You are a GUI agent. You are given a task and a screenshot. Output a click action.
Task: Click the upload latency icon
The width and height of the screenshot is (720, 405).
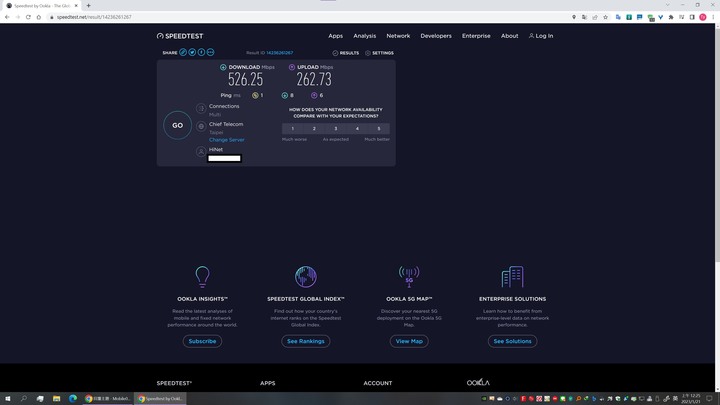click(314, 96)
